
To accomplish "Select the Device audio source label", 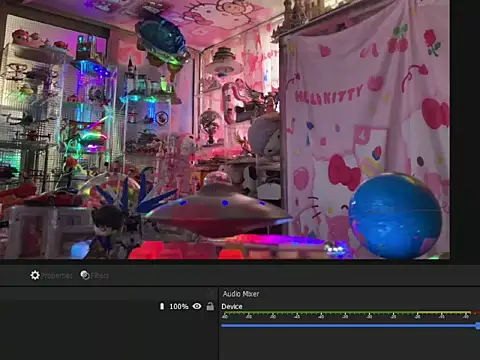I will point(232,306).
